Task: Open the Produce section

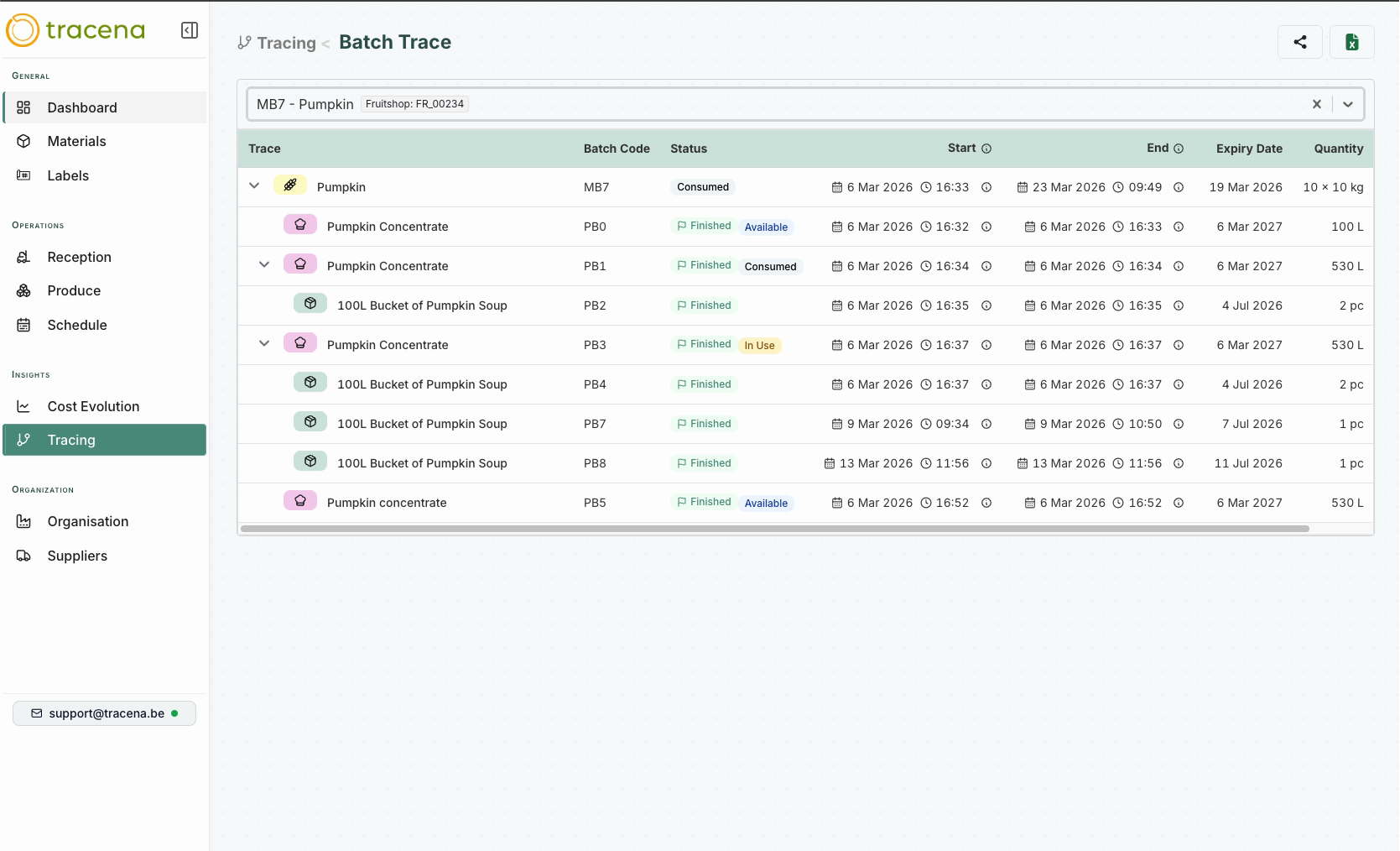Action: (105, 290)
